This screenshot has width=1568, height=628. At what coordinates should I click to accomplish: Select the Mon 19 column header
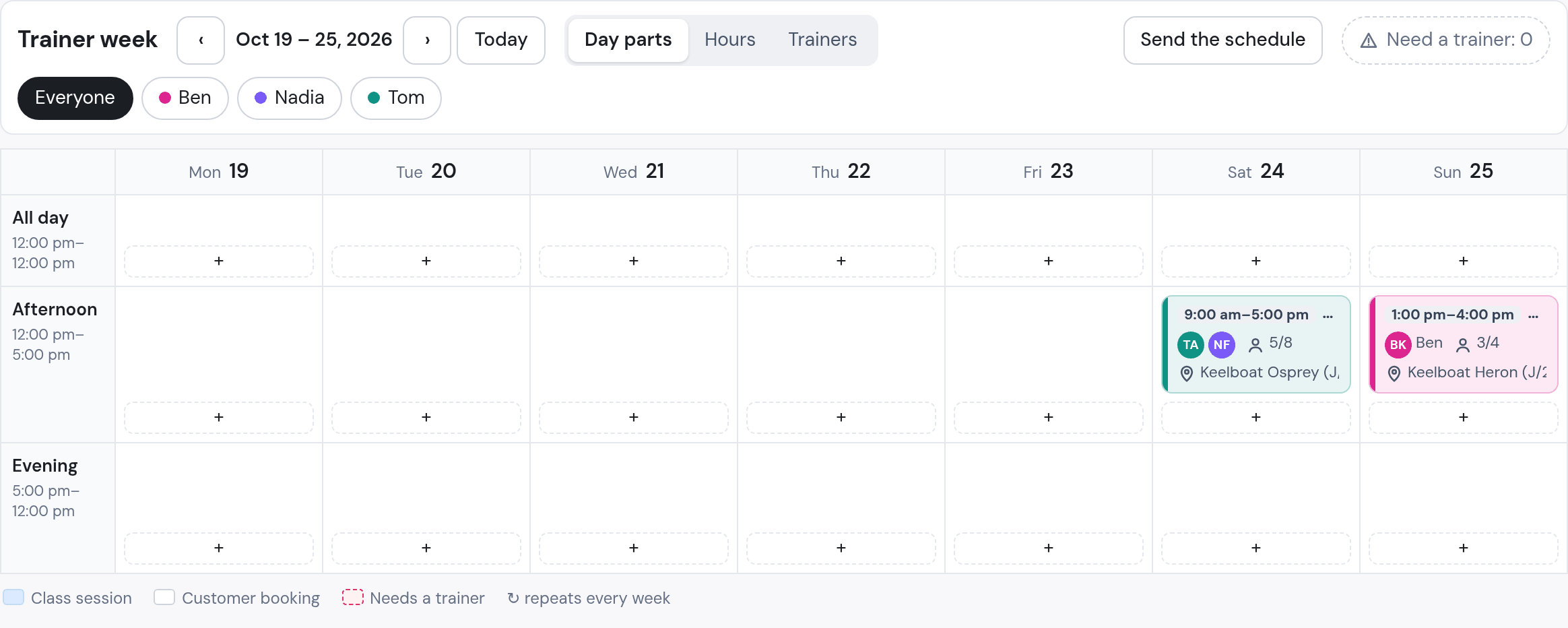click(x=219, y=172)
